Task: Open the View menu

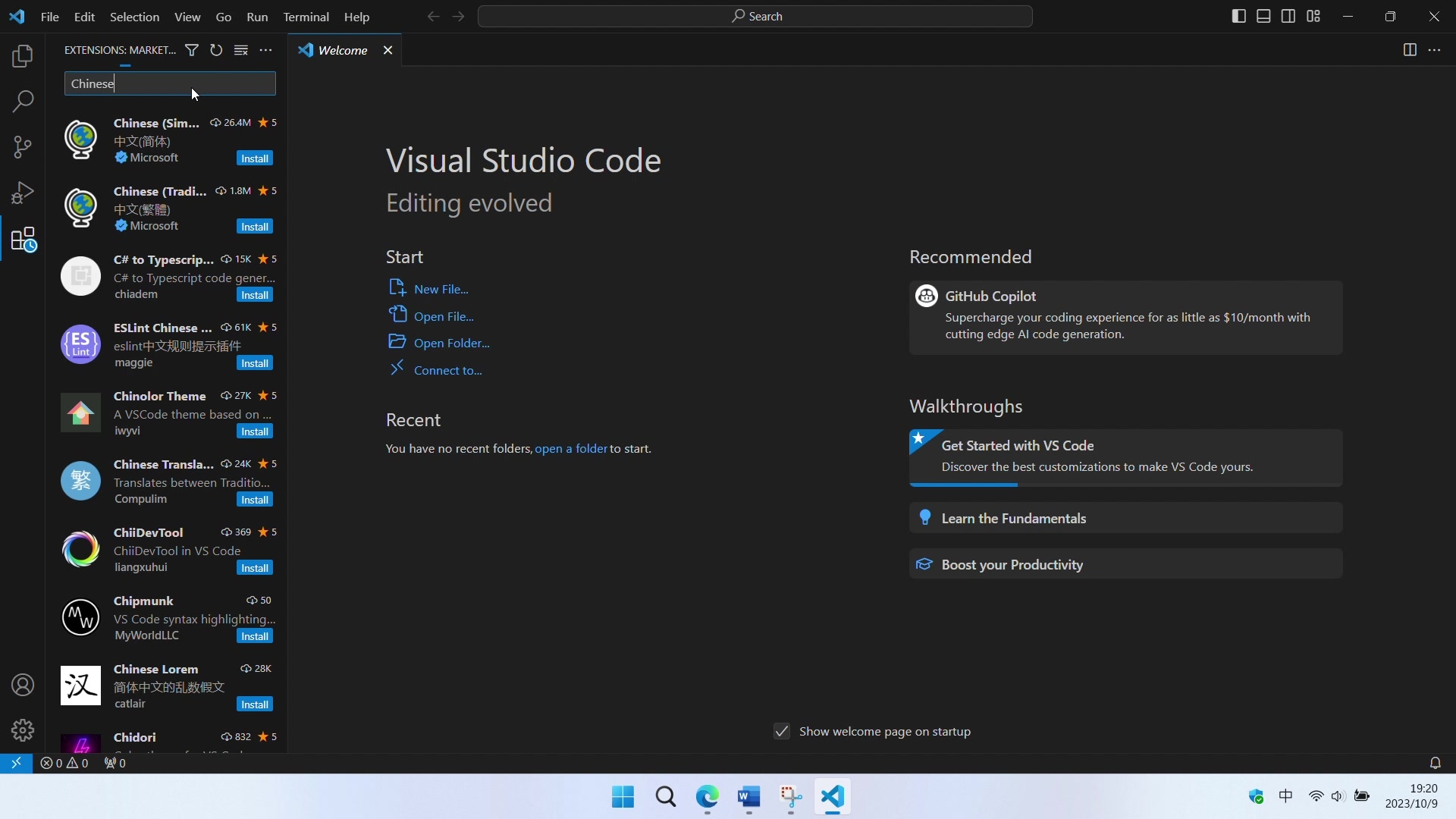Action: click(x=187, y=17)
